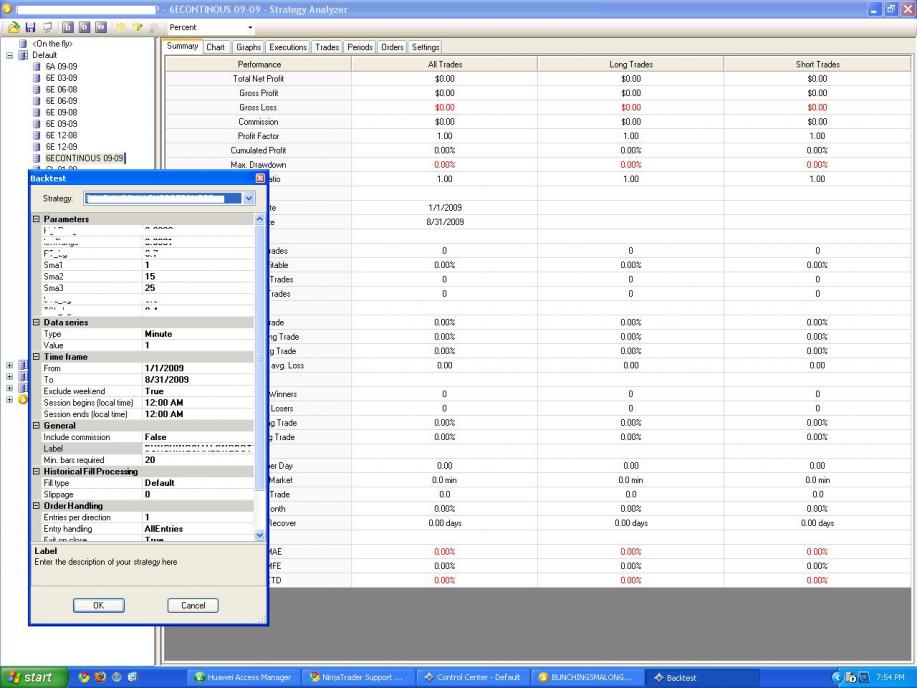Collapse the Data series section
The width and height of the screenshot is (917, 688).
pos(36,322)
